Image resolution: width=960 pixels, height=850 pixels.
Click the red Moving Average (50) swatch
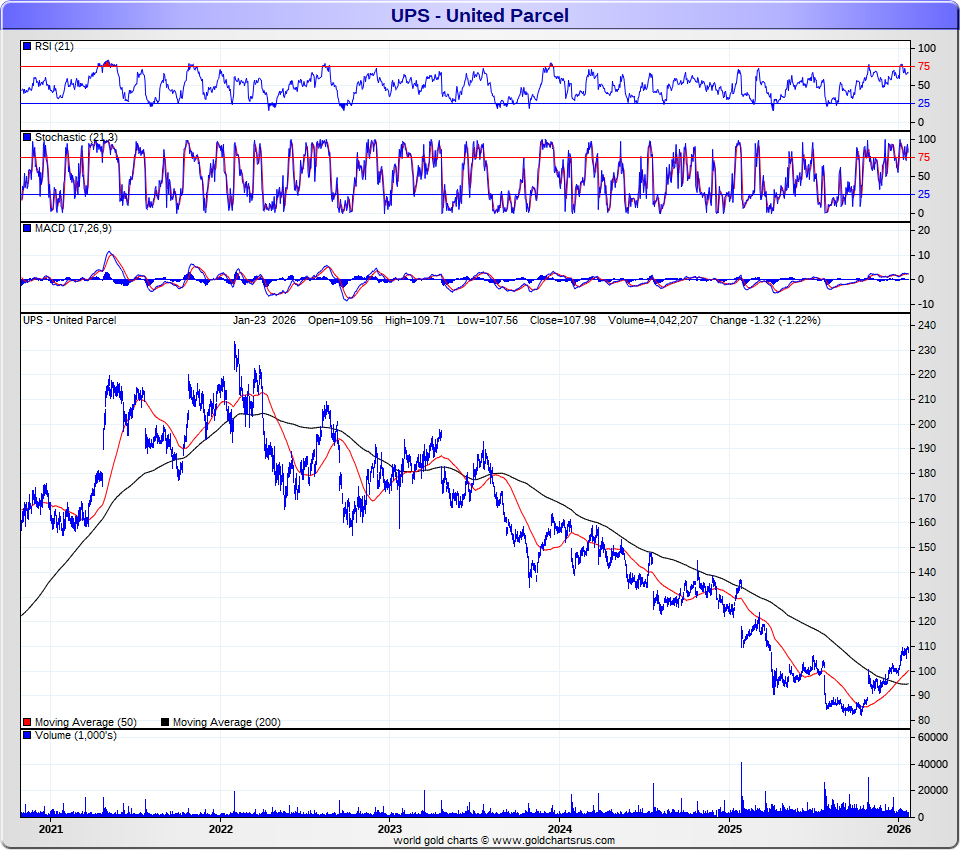[27, 722]
